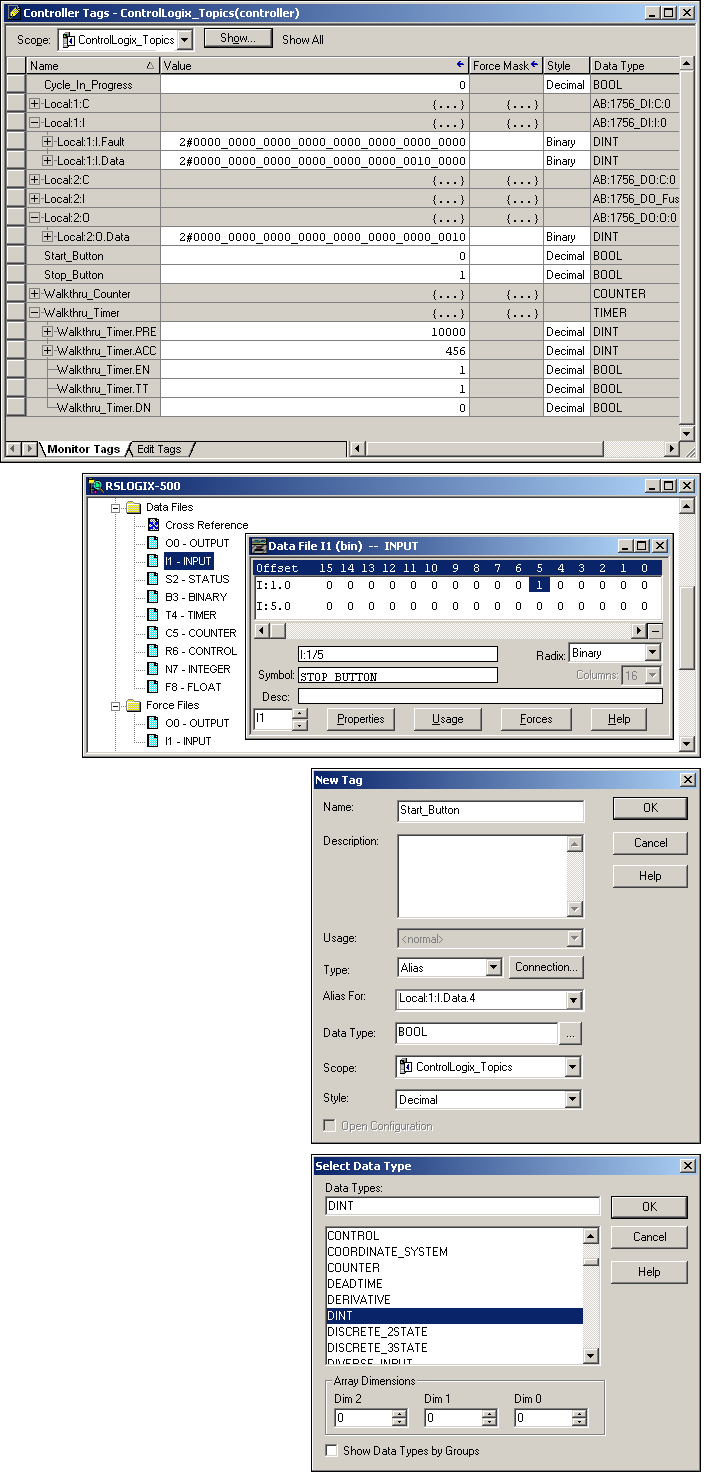Sort tags by the Name column header
This screenshot has height=1480, width=709.
pyautogui.click(x=93, y=66)
